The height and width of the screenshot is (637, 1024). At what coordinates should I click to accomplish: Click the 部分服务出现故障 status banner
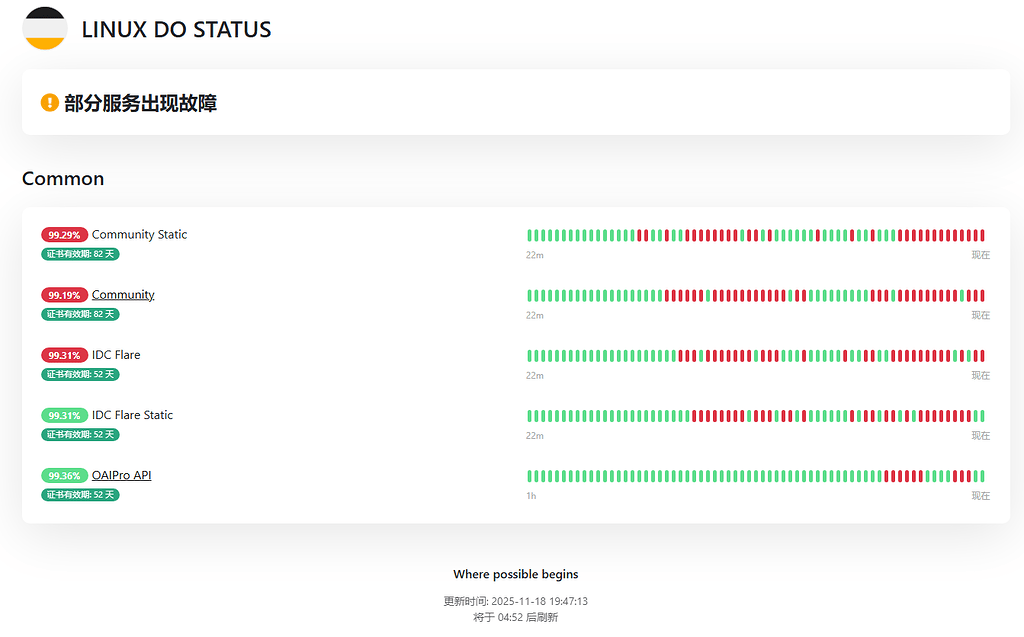[x=516, y=103]
